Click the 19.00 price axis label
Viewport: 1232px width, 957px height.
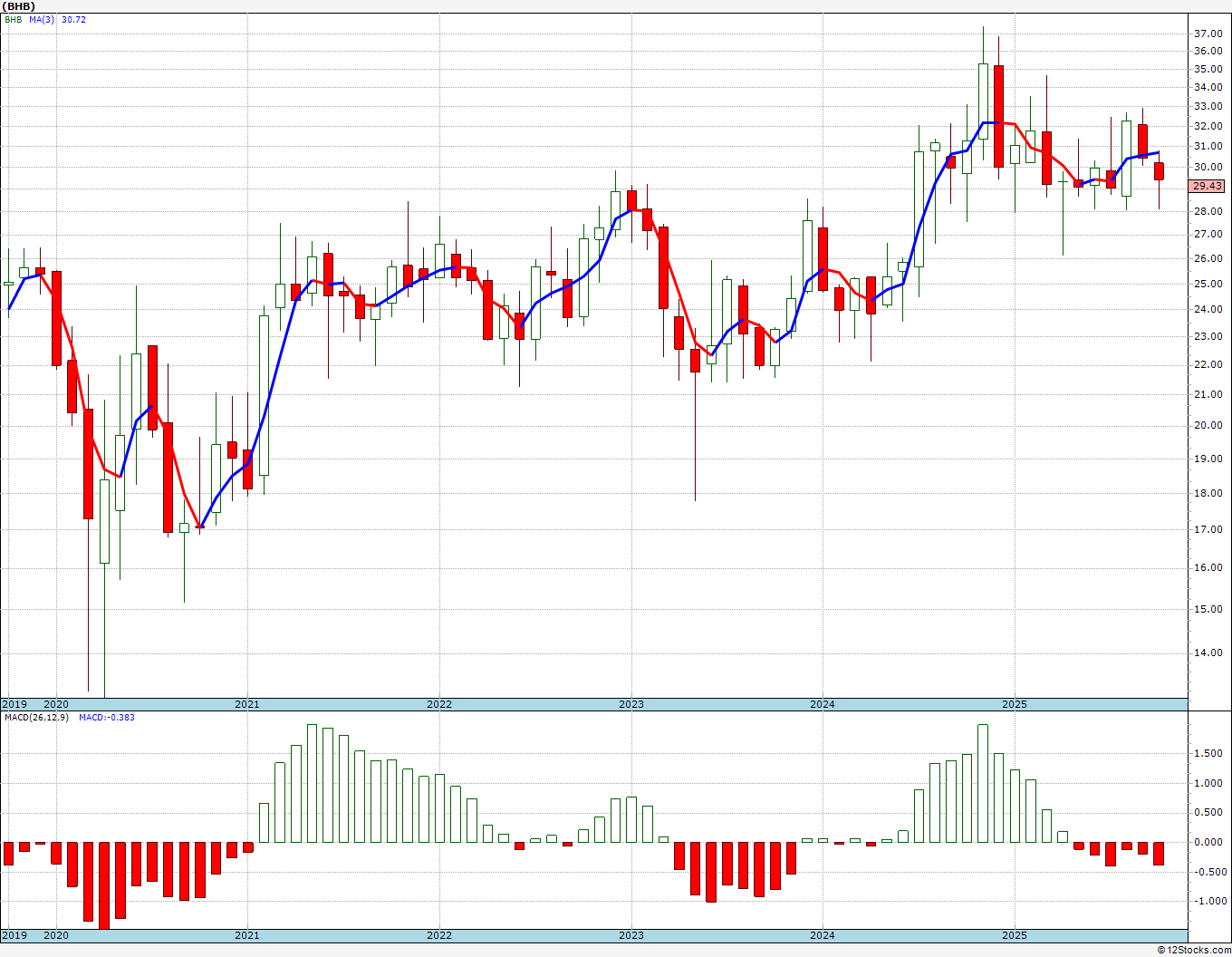click(1208, 459)
